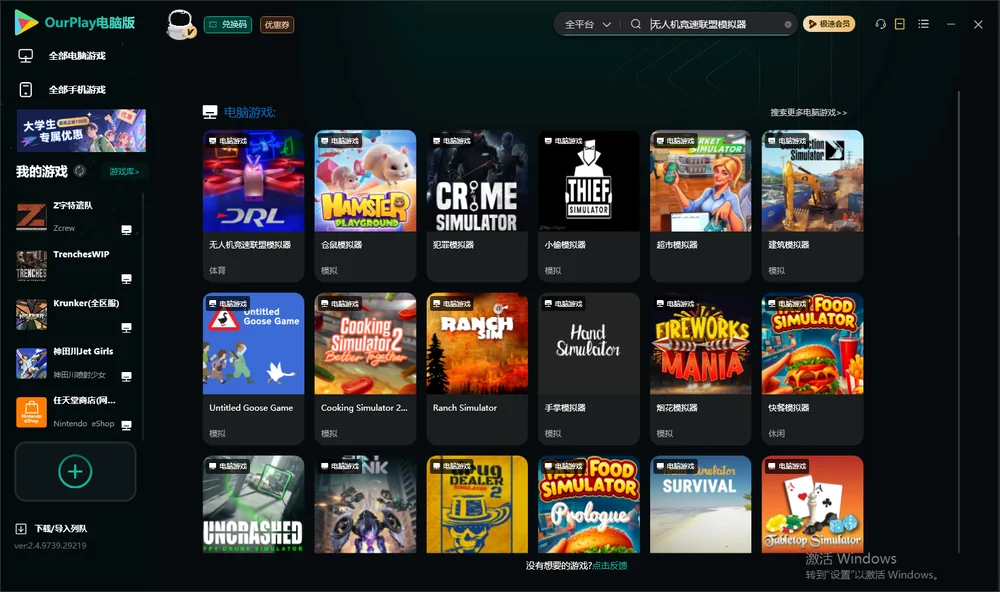Image resolution: width=1000 pixels, height=592 pixels.
Task: Open the Drug Dealer Simulator 2 card
Action: pos(476,504)
